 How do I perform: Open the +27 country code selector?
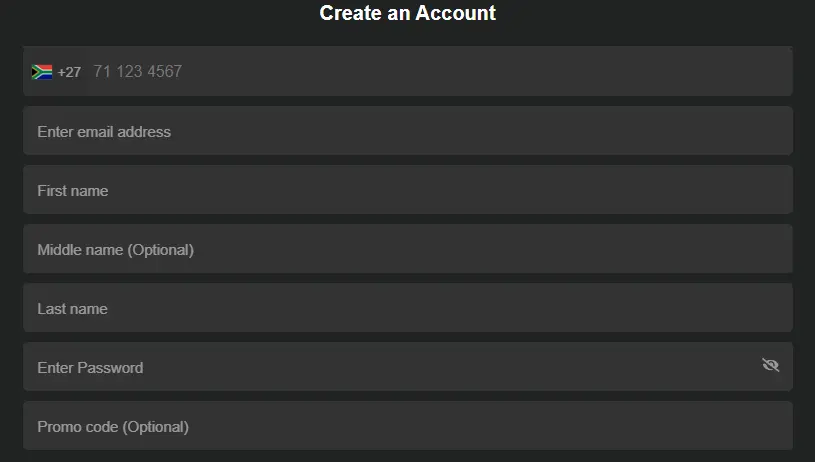pyautogui.click(x=56, y=72)
